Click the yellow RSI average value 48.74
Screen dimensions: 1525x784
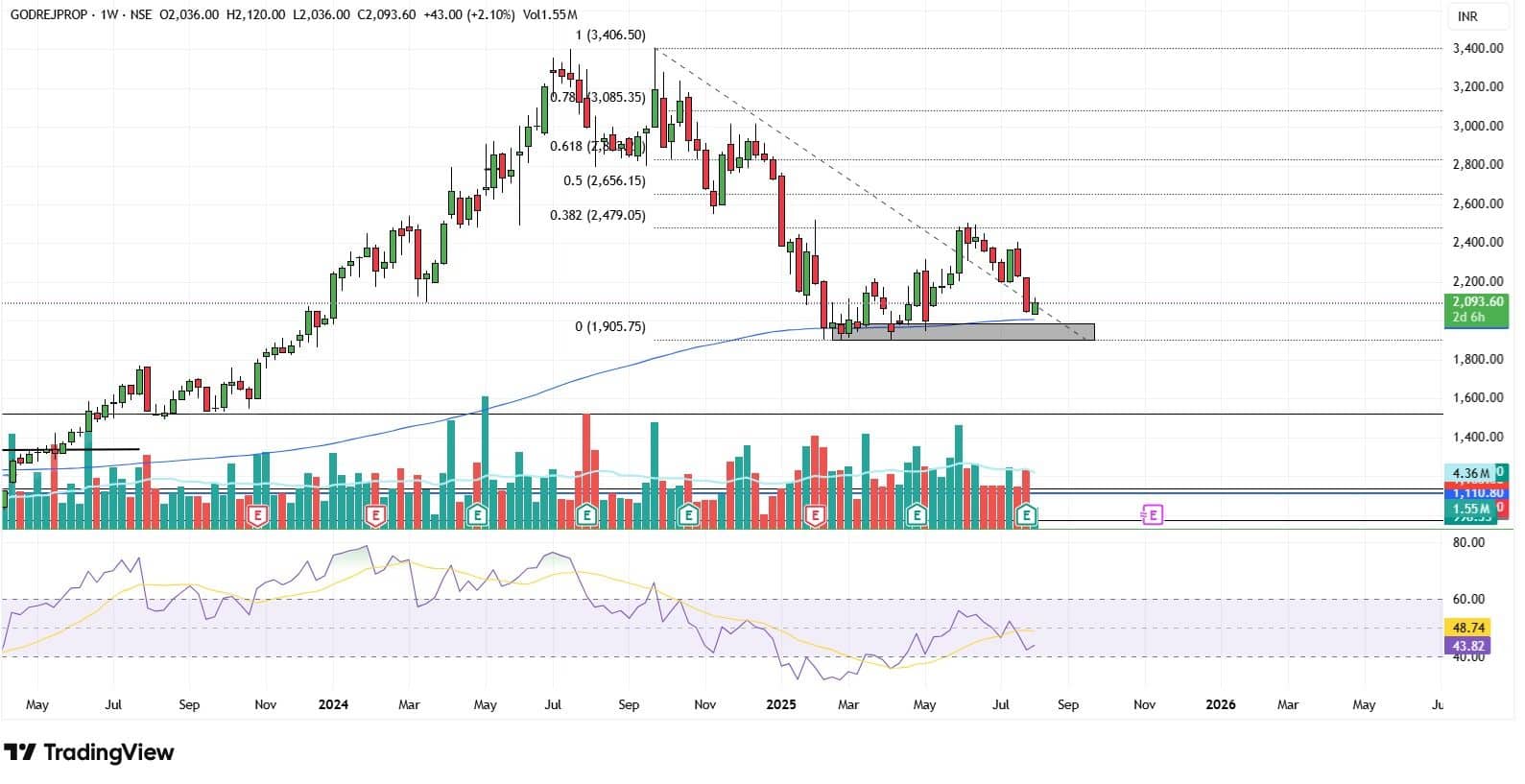click(1468, 628)
